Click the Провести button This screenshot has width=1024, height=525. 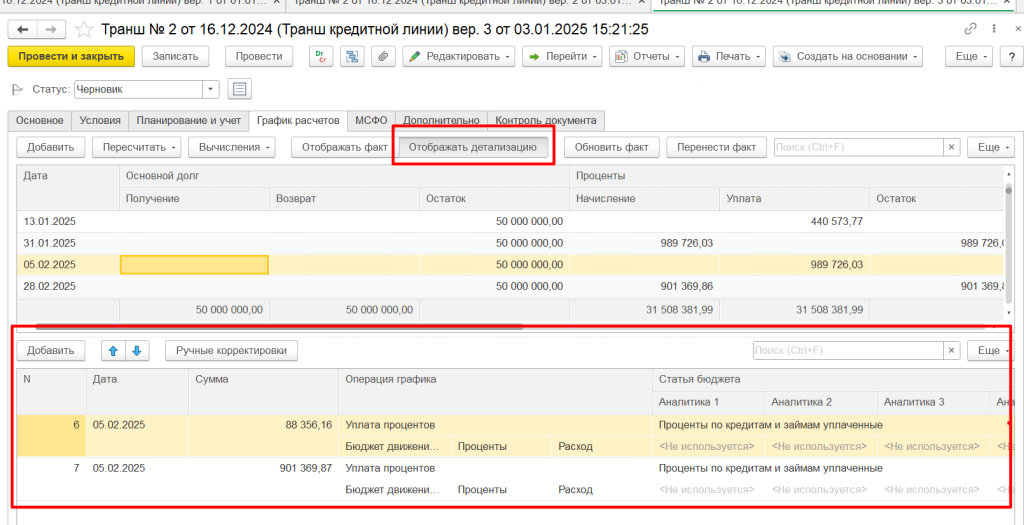pyautogui.click(x=259, y=56)
